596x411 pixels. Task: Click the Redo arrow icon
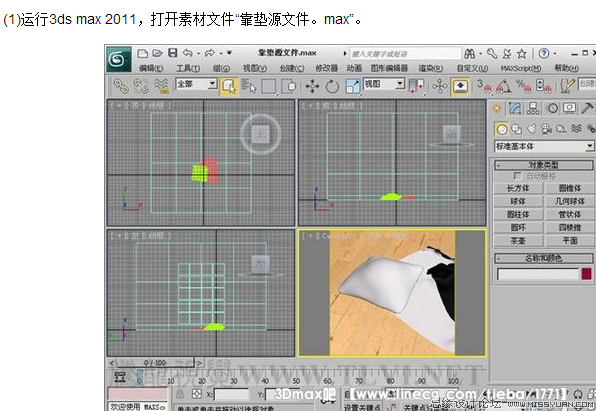[x=210, y=53]
